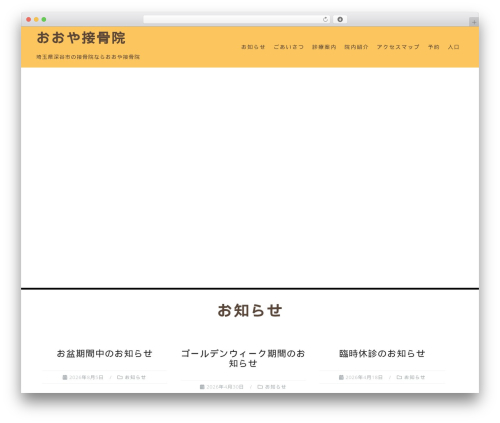Screen dimensions: 500x423
Task: Open お知らせ category under お盆期間中 post
Action: 135,377
